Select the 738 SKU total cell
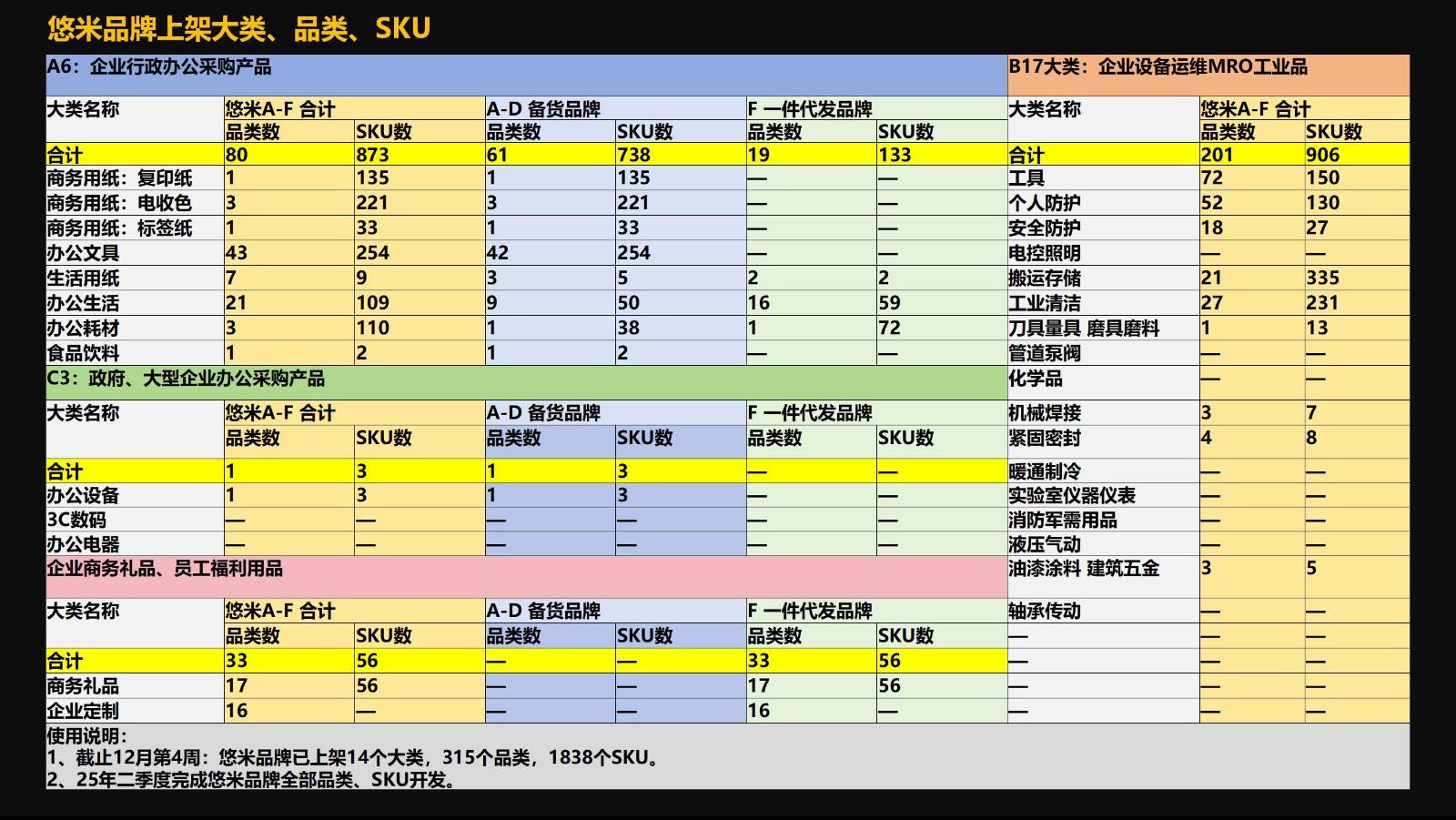Image resolution: width=1456 pixels, height=820 pixels. pyautogui.click(x=634, y=155)
